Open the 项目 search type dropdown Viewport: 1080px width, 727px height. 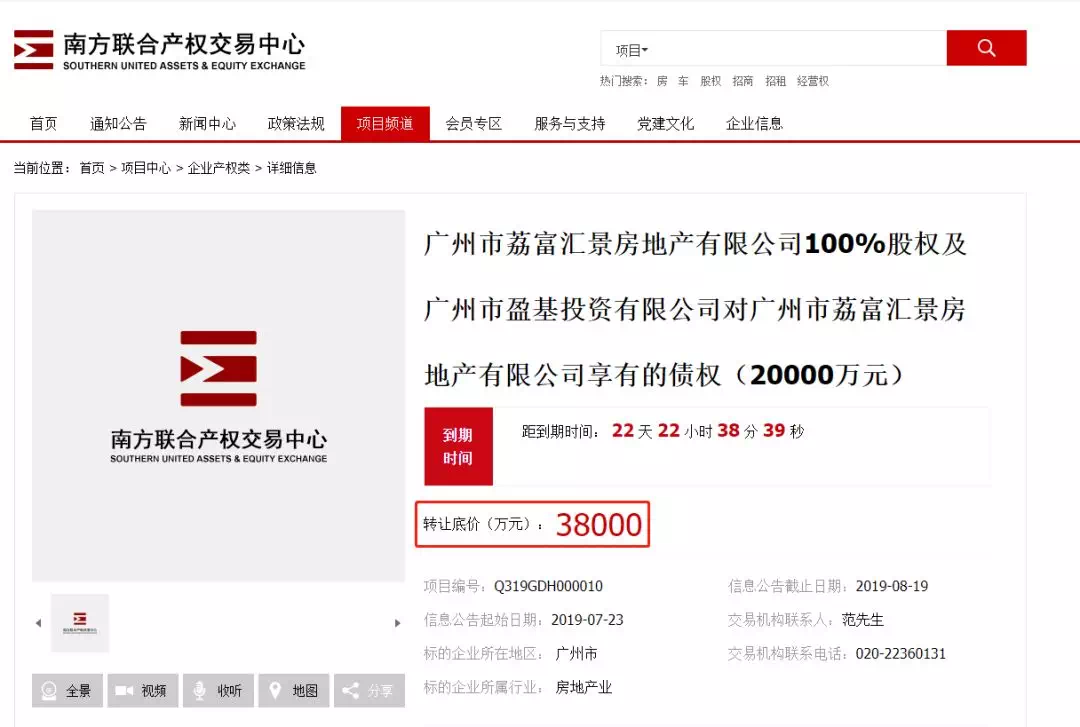[632, 50]
